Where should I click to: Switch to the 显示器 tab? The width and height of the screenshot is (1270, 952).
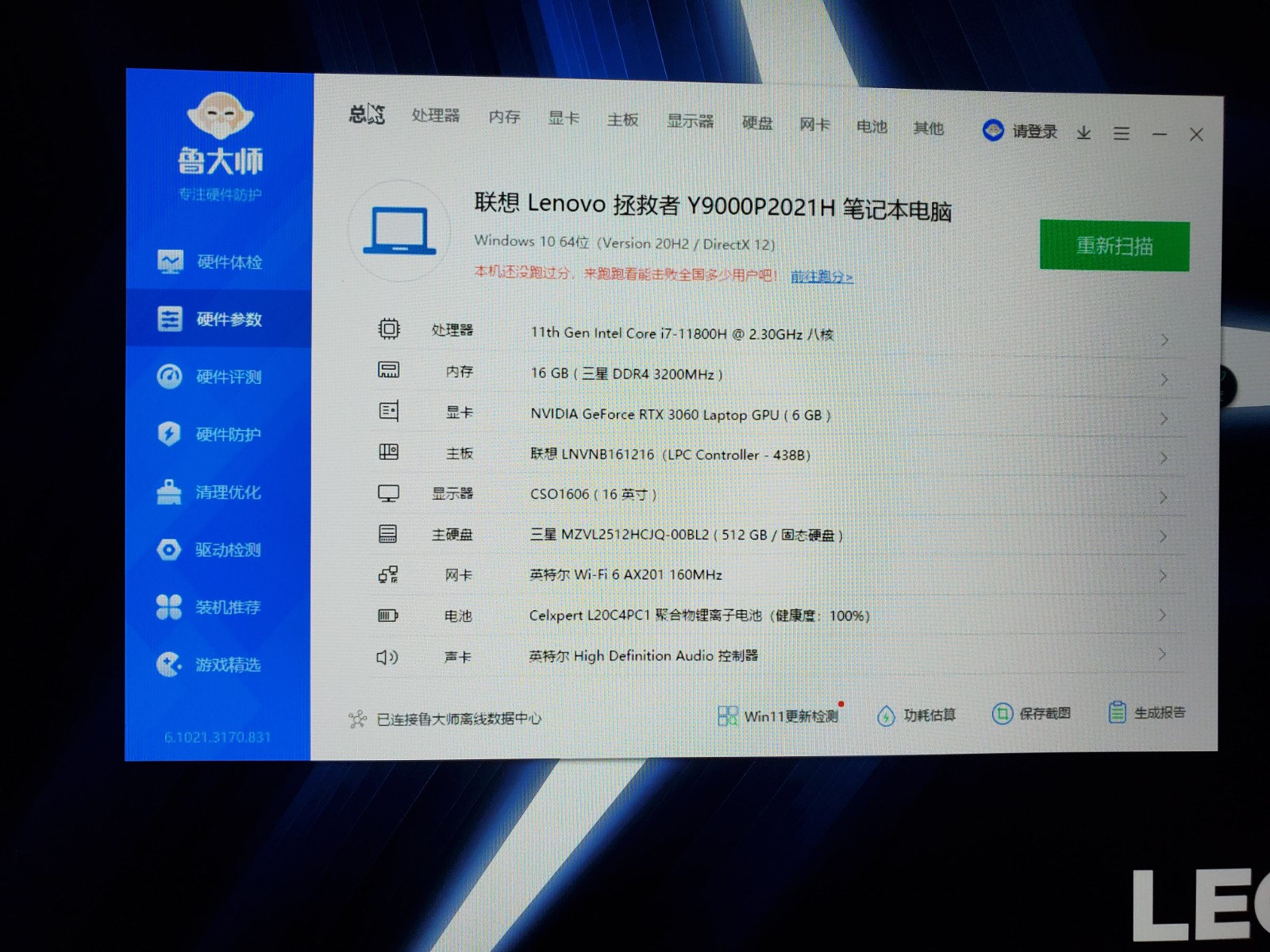pyautogui.click(x=691, y=121)
